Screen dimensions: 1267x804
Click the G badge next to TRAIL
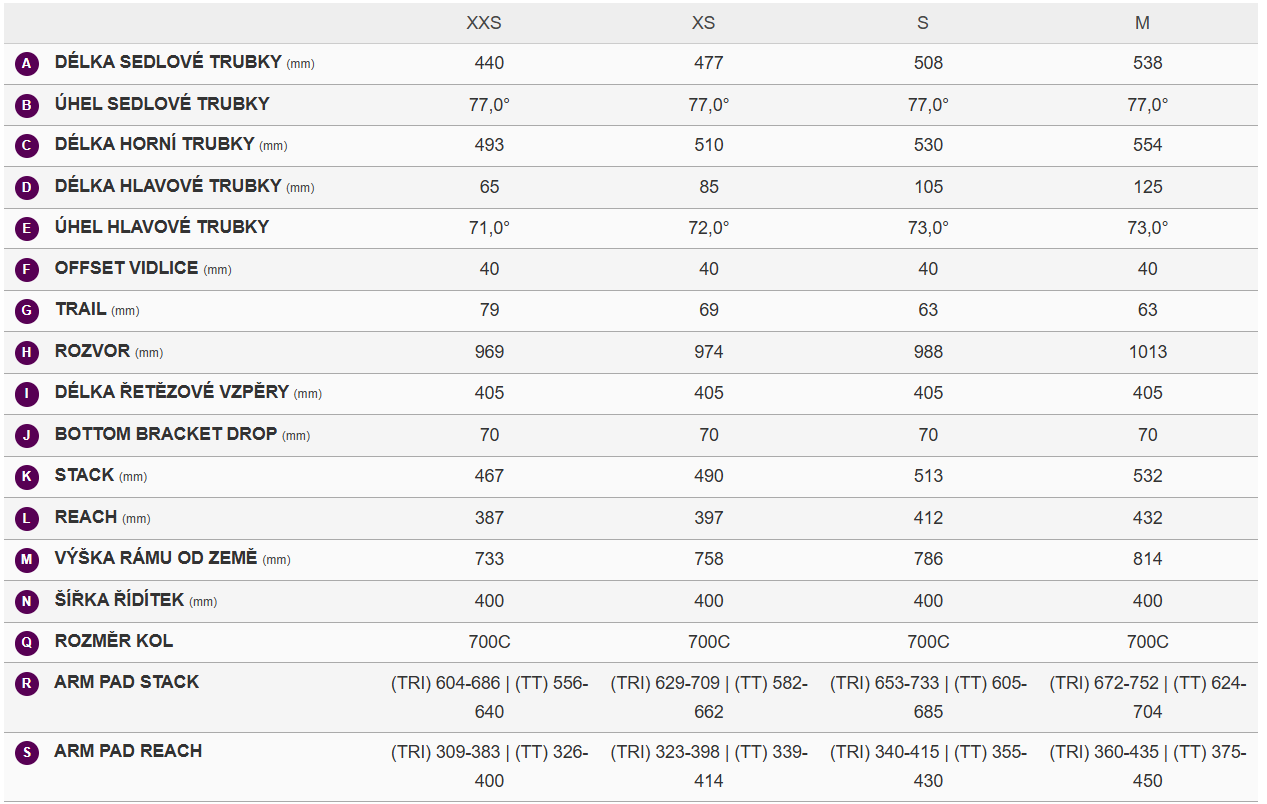click(x=28, y=311)
